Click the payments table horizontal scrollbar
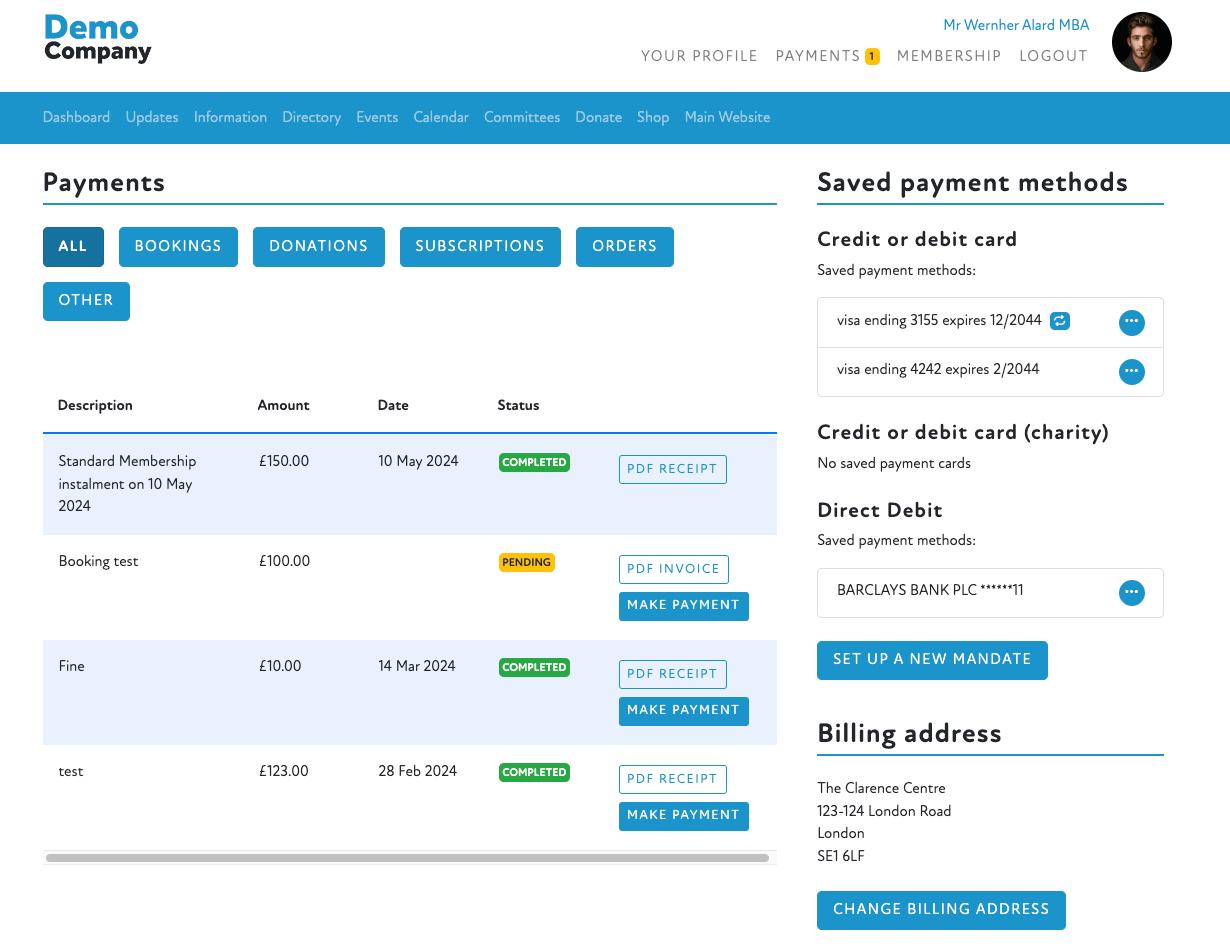 pos(407,858)
